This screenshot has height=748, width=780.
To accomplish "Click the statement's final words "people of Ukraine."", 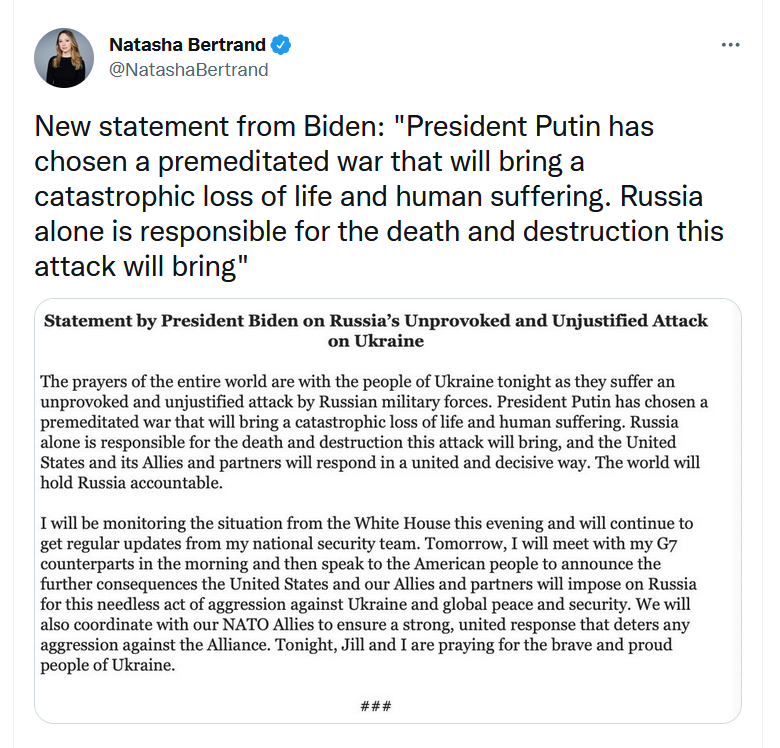I will coord(106,667).
